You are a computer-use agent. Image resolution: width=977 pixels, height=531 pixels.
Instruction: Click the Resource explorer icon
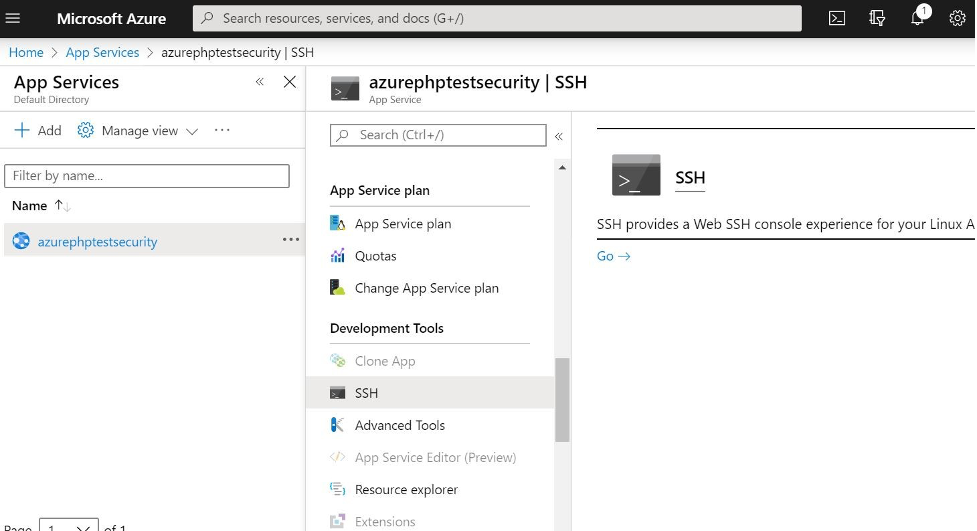(x=337, y=489)
